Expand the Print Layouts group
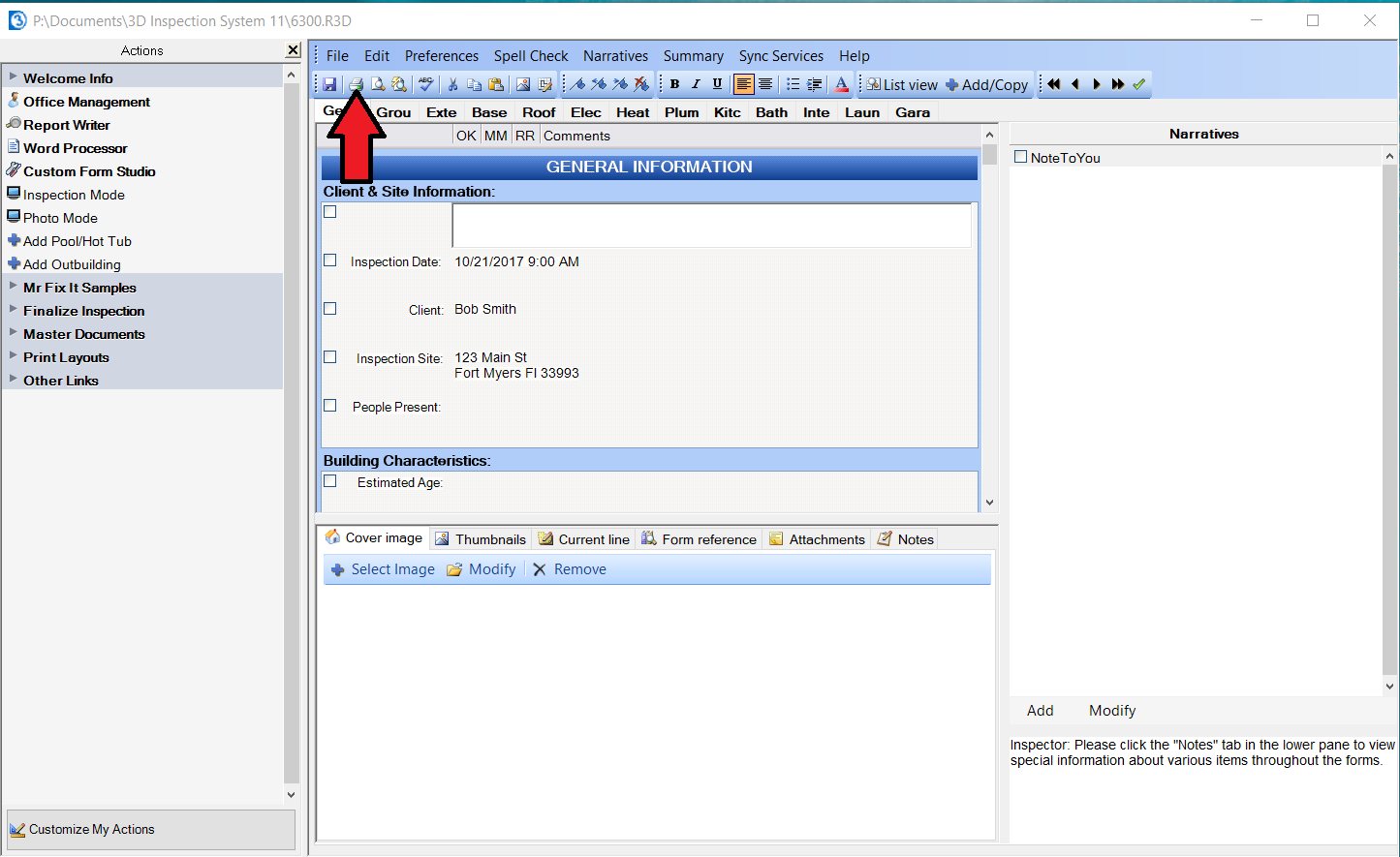The height and width of the screenshot is (857, 1400). pyautogui.click(x=13, y=355)
